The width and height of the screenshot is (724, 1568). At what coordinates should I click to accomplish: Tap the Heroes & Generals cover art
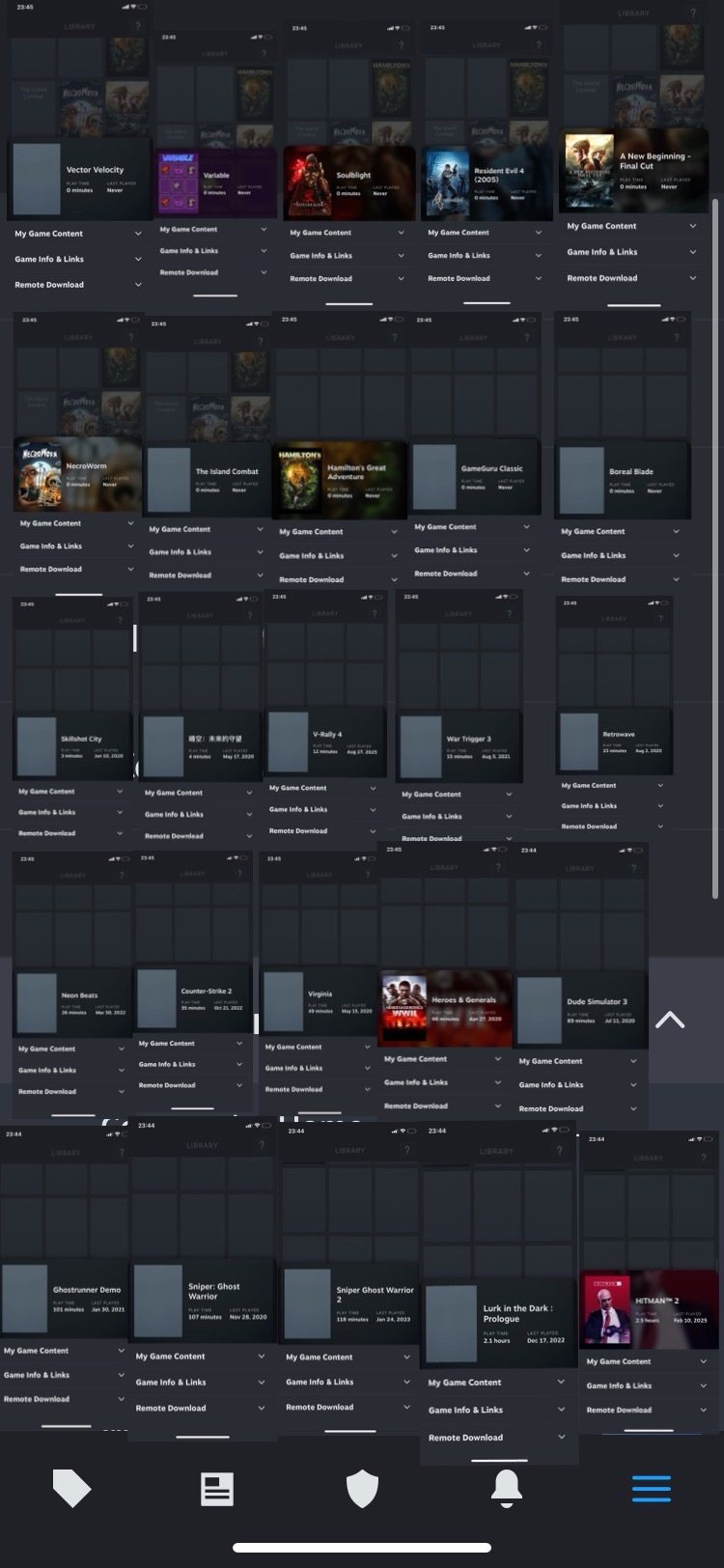click(x=404, y=1009)
